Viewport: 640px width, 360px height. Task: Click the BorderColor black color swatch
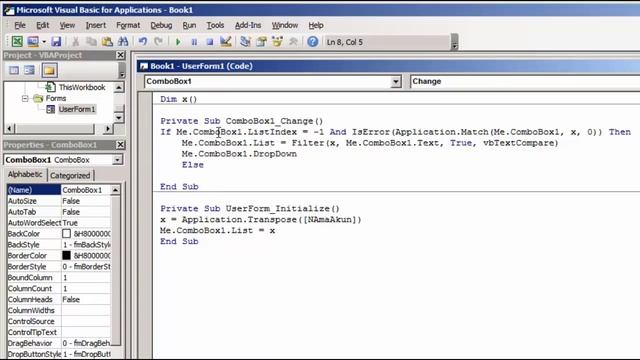click(66, 256)
